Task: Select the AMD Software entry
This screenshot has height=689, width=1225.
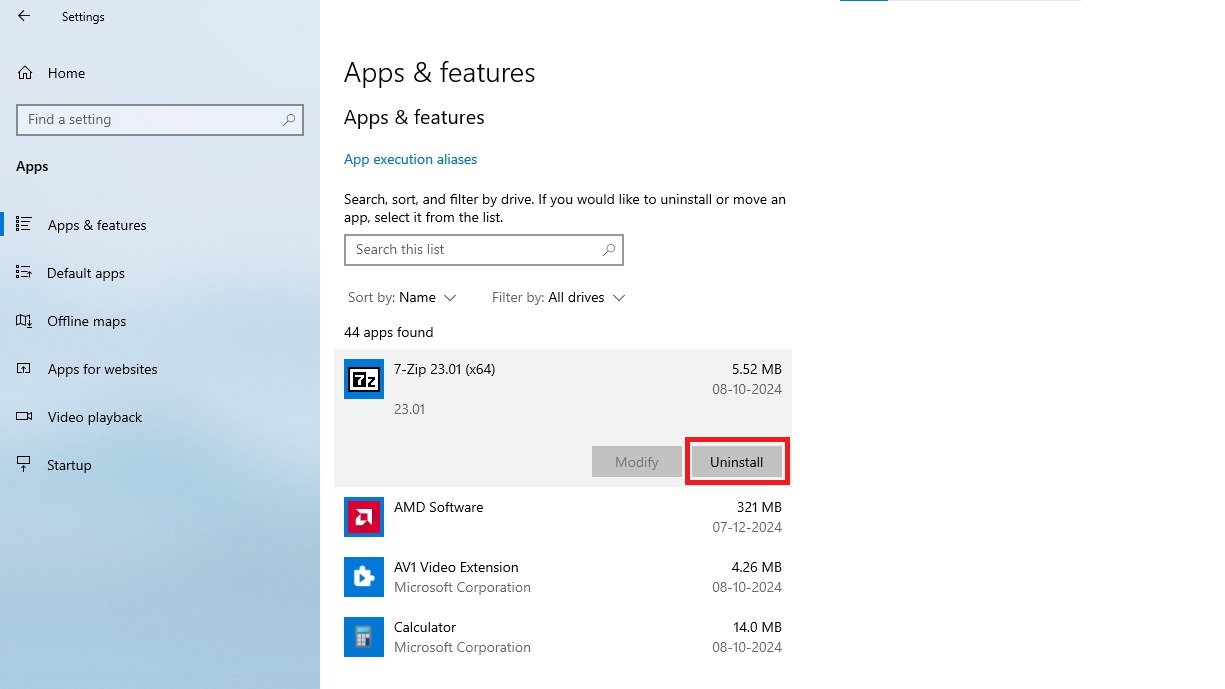Action: [563, 517]
